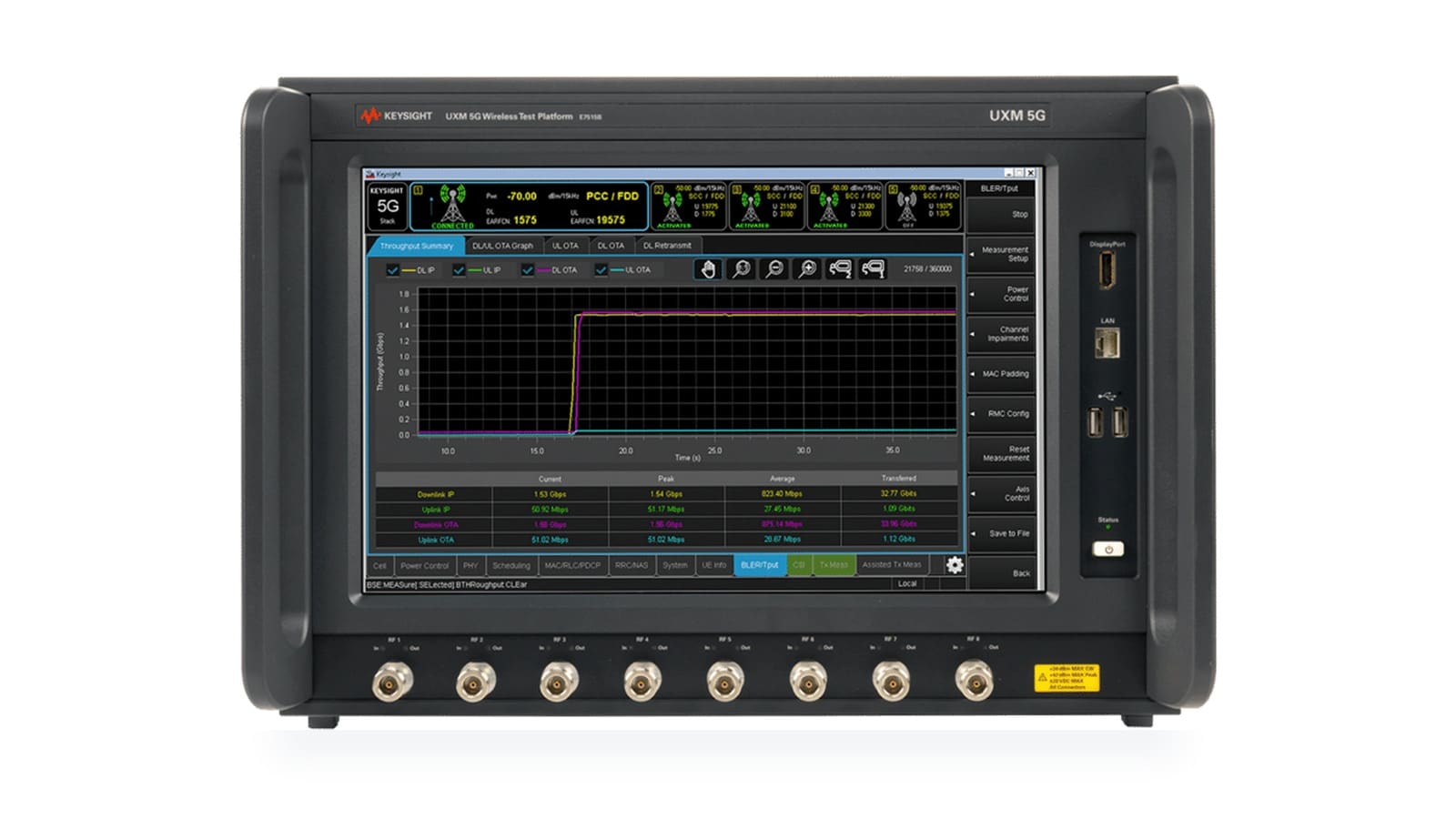Expand the RMC Config side menu

click(1000, 414)
